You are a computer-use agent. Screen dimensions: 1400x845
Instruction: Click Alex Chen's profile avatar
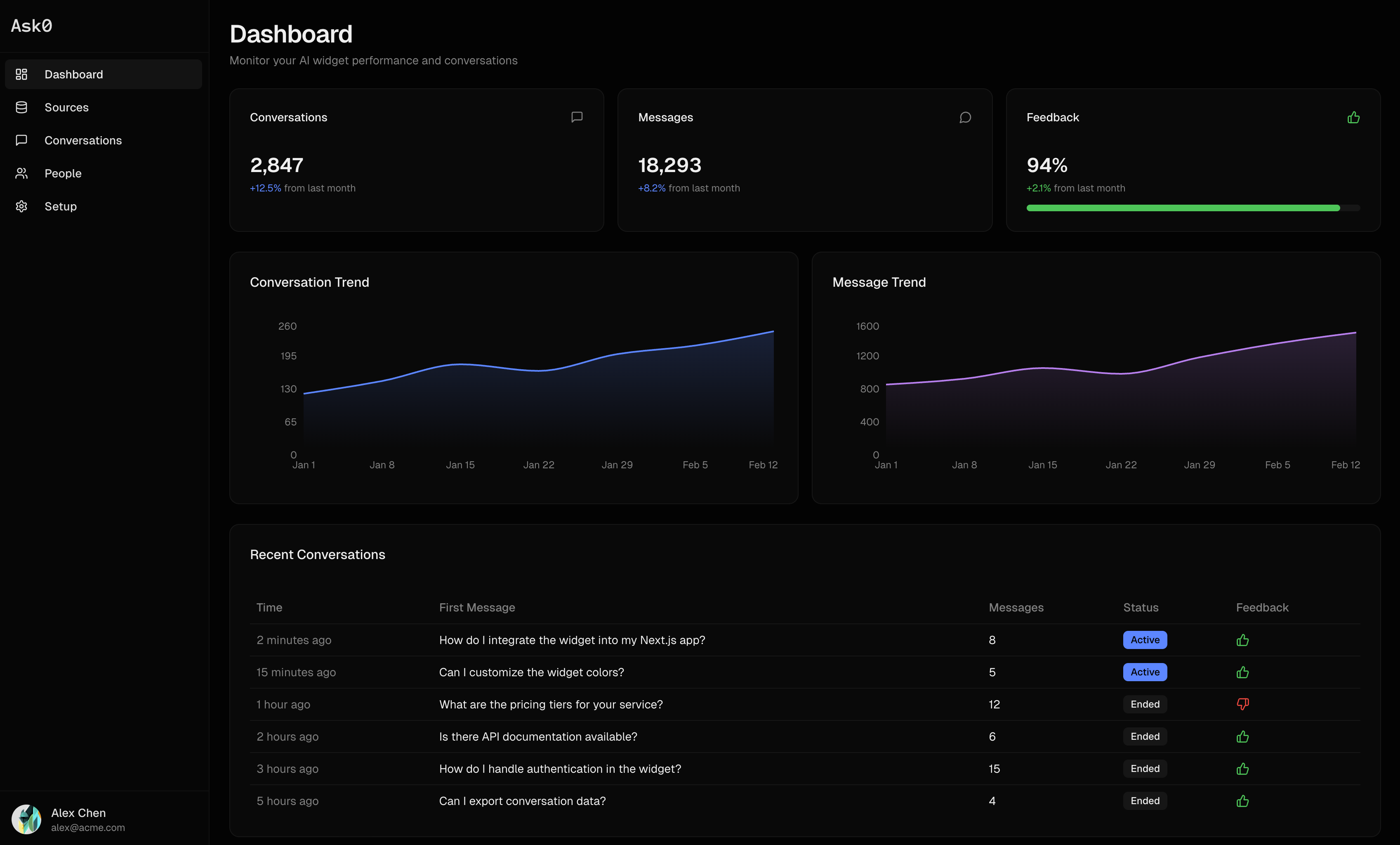click(27, 819)
